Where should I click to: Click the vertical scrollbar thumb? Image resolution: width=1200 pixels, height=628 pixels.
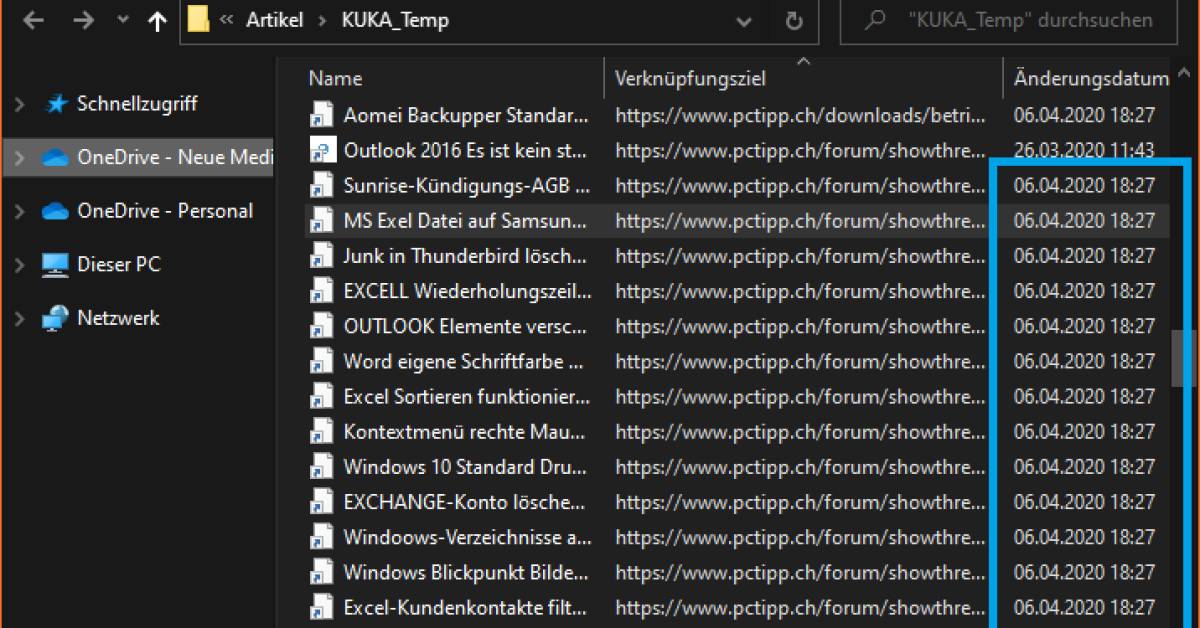tap(1184, 358)
